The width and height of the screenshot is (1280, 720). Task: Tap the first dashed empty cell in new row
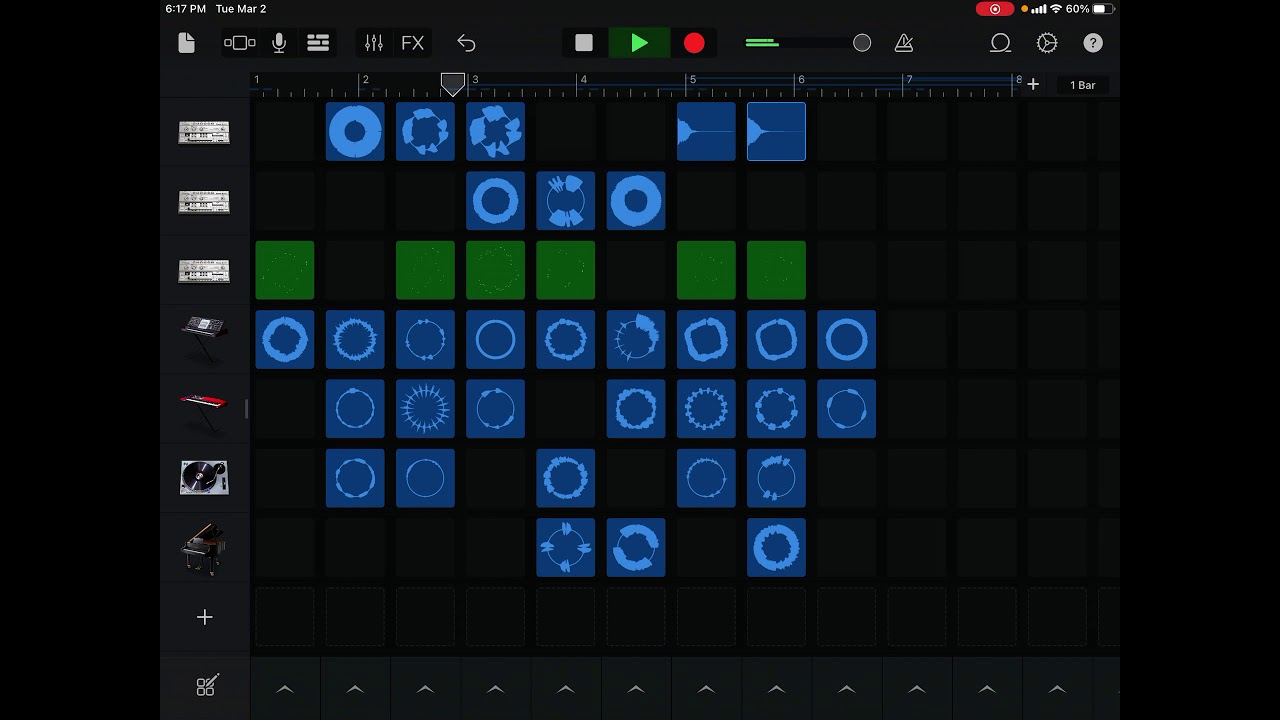(285, 617)
